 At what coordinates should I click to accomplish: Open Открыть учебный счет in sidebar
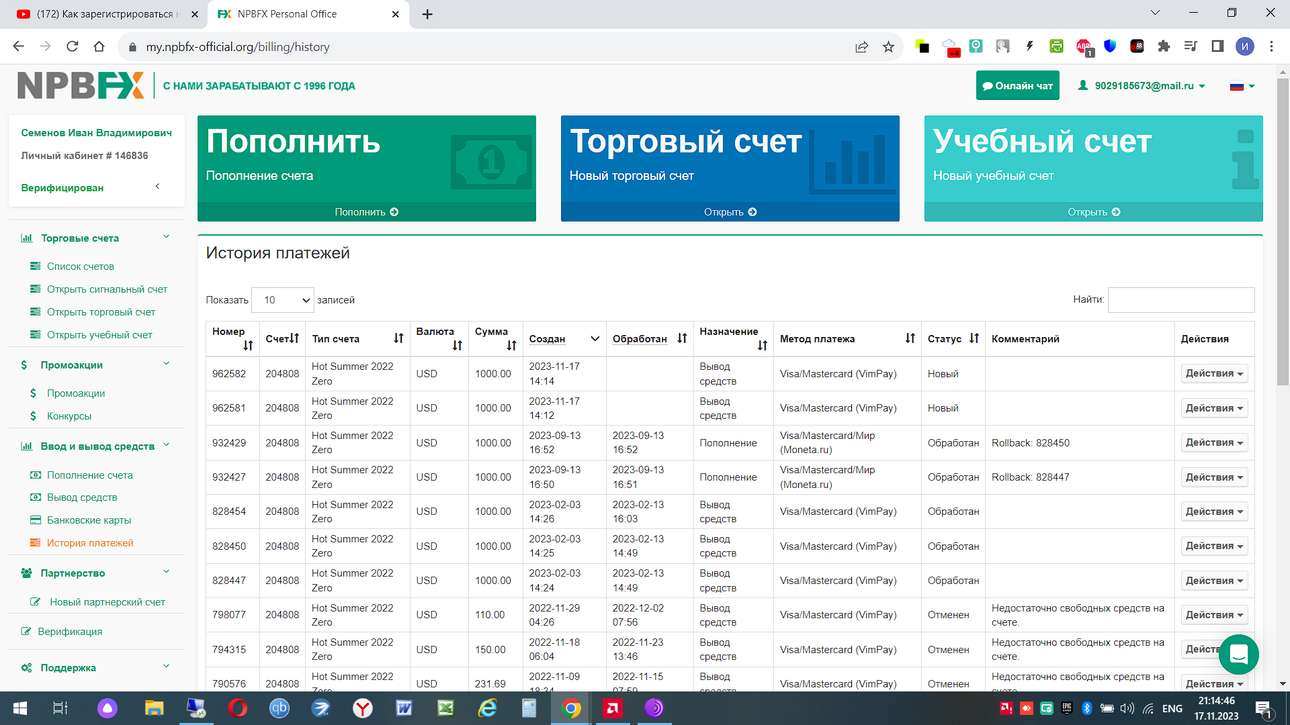click(99, 335)
